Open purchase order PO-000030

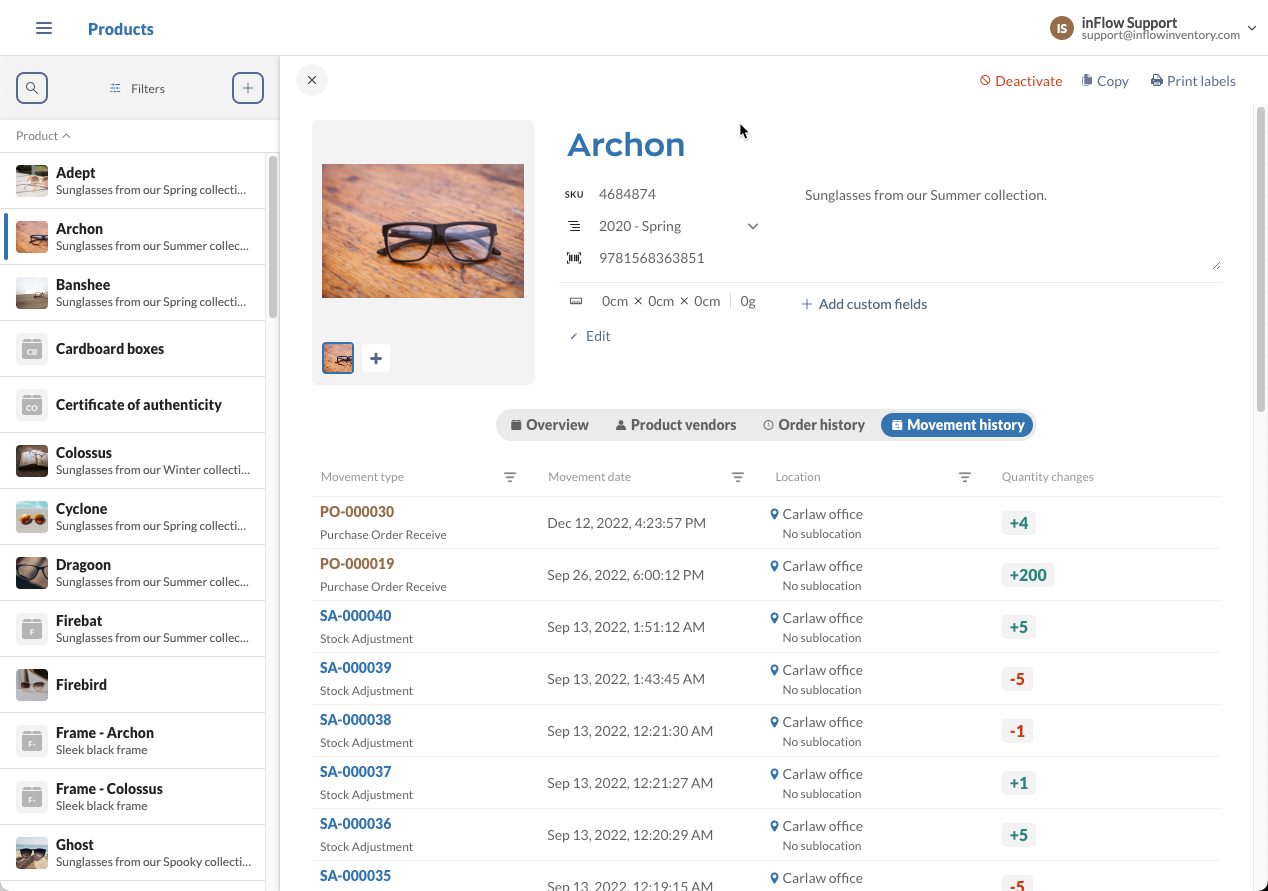pos(356,511)
